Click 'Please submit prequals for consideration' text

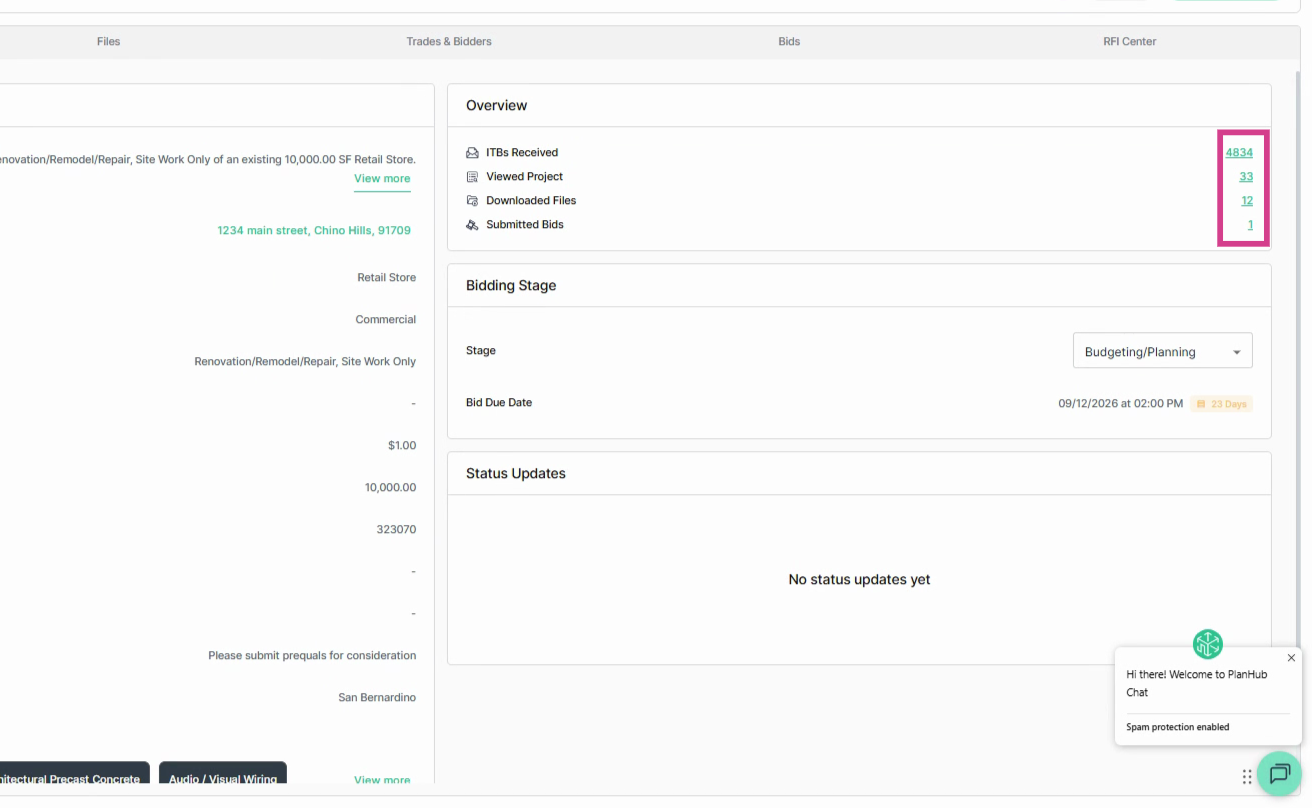tap(312, 656)
